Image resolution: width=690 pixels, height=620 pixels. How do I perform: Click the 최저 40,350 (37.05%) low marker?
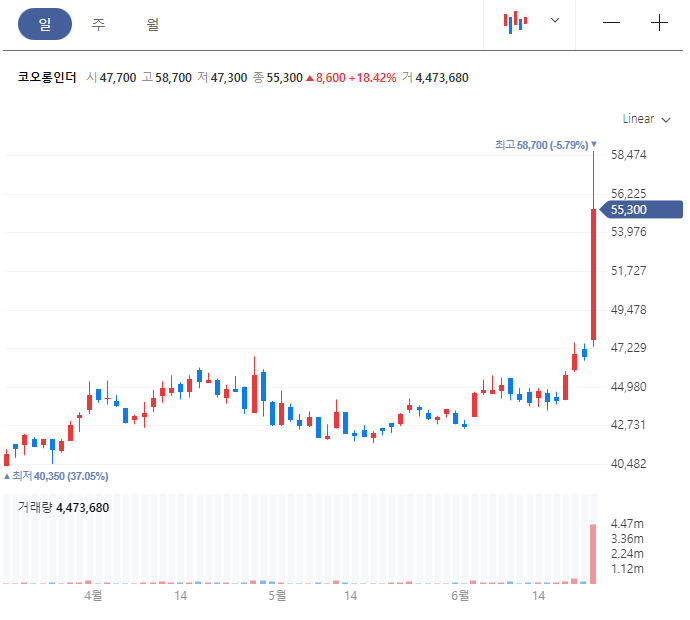[x=56, y=476]
